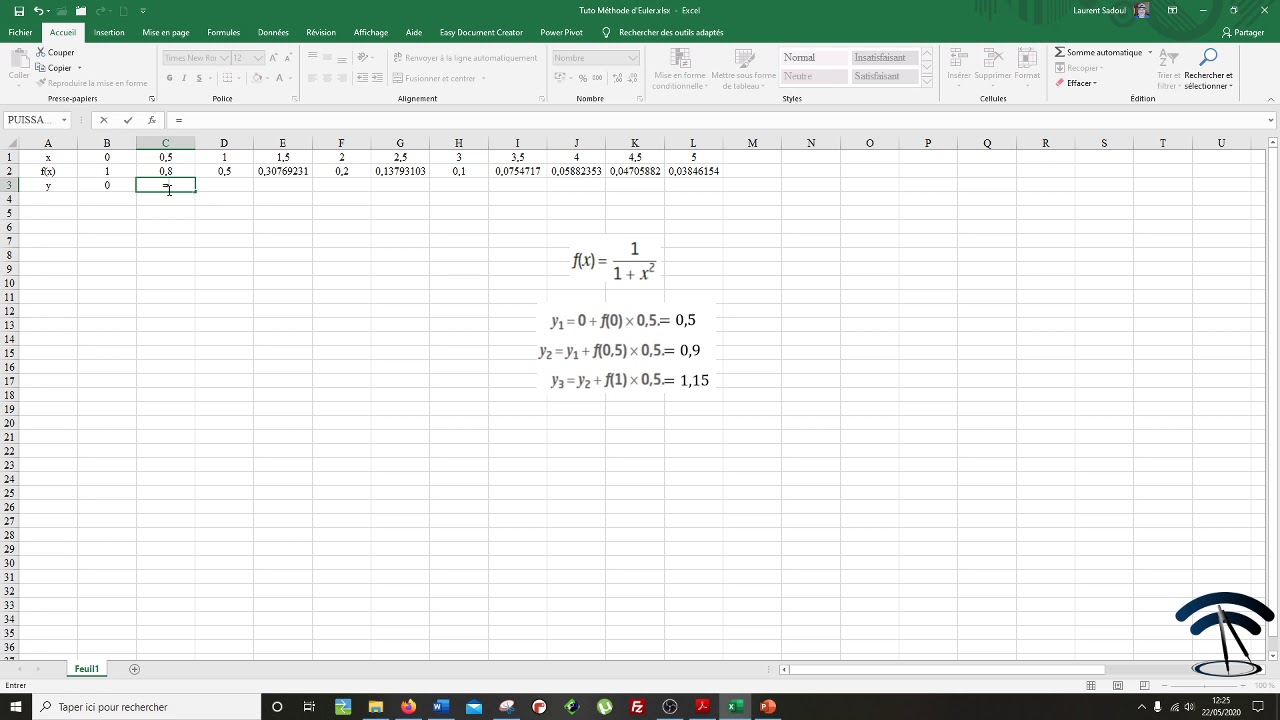The width and height of the screenshot is (1280, 720).
Task: Open the fill color picker
Action: pyautogui.click(x=258, y=78)
